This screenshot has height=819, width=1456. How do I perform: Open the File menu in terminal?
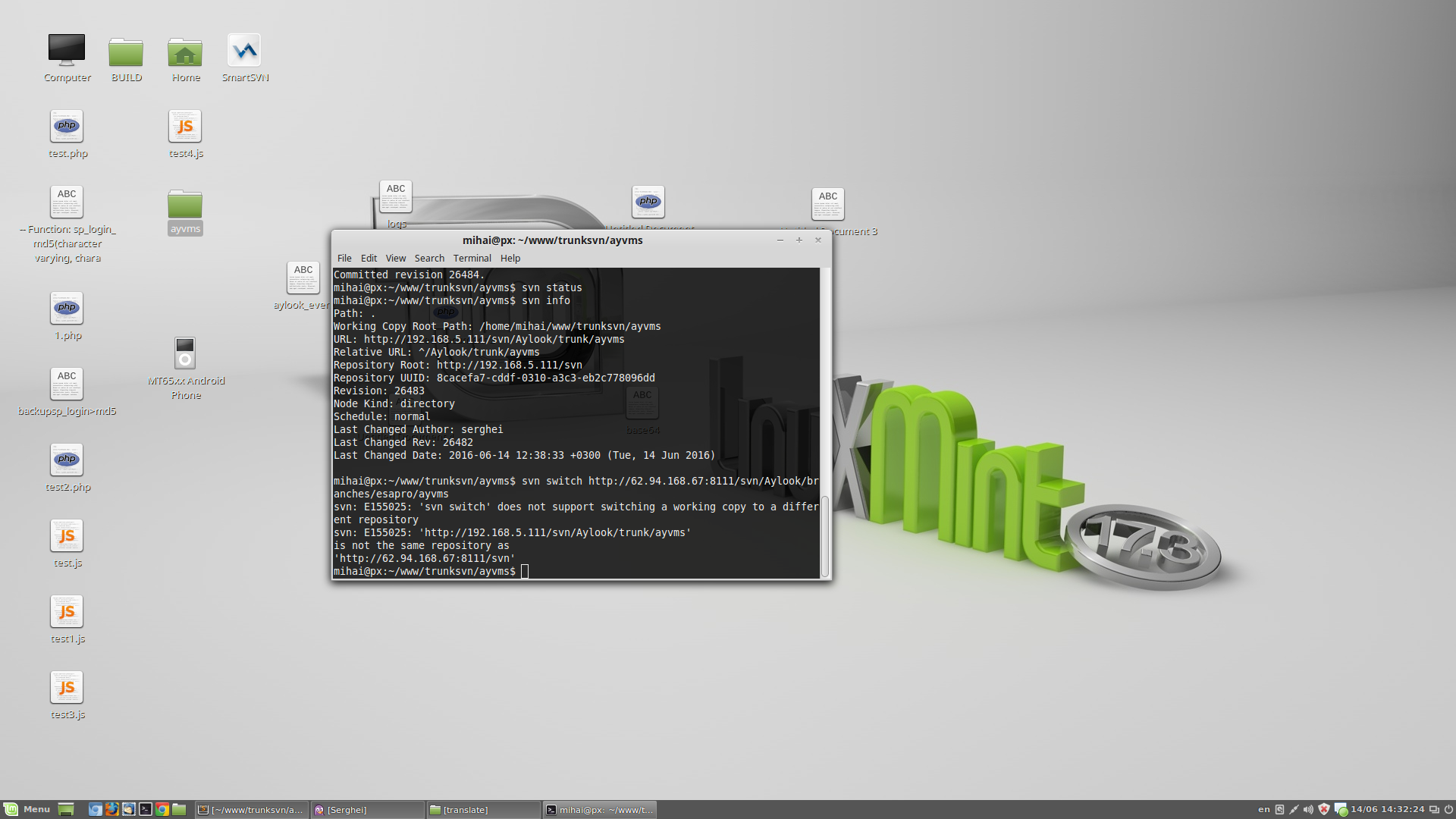pos(344,259)
